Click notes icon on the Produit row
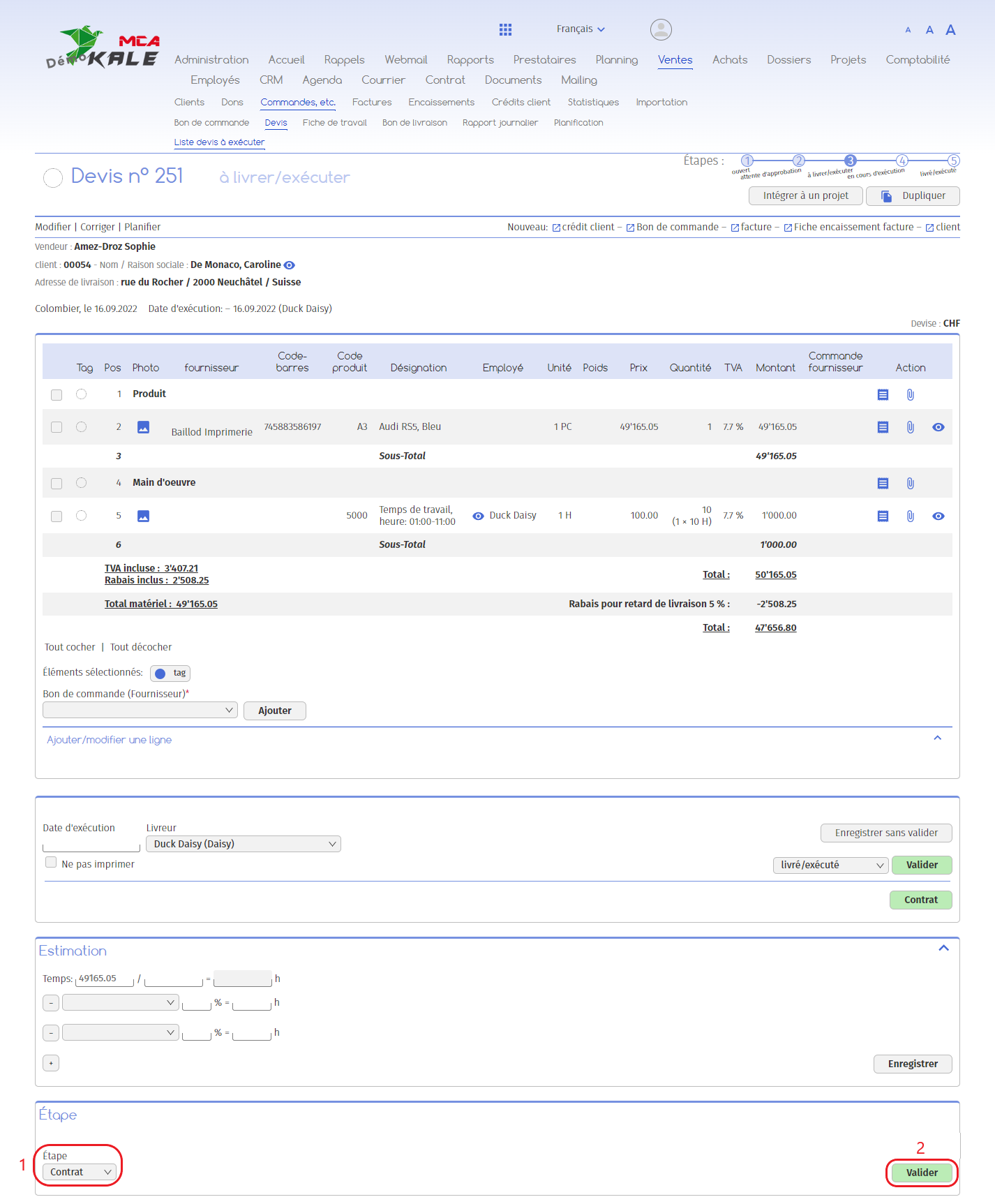This screenshot has height=1204, width=995. [883, 395]
